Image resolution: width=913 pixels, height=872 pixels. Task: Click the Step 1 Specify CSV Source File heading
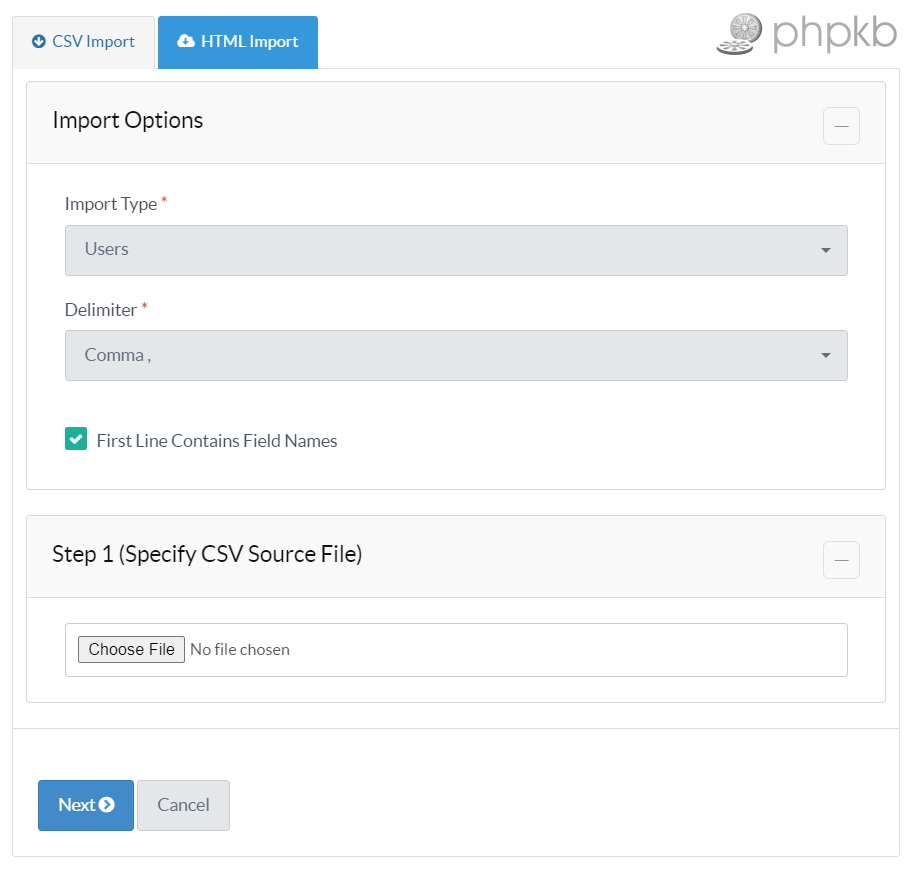207,554
